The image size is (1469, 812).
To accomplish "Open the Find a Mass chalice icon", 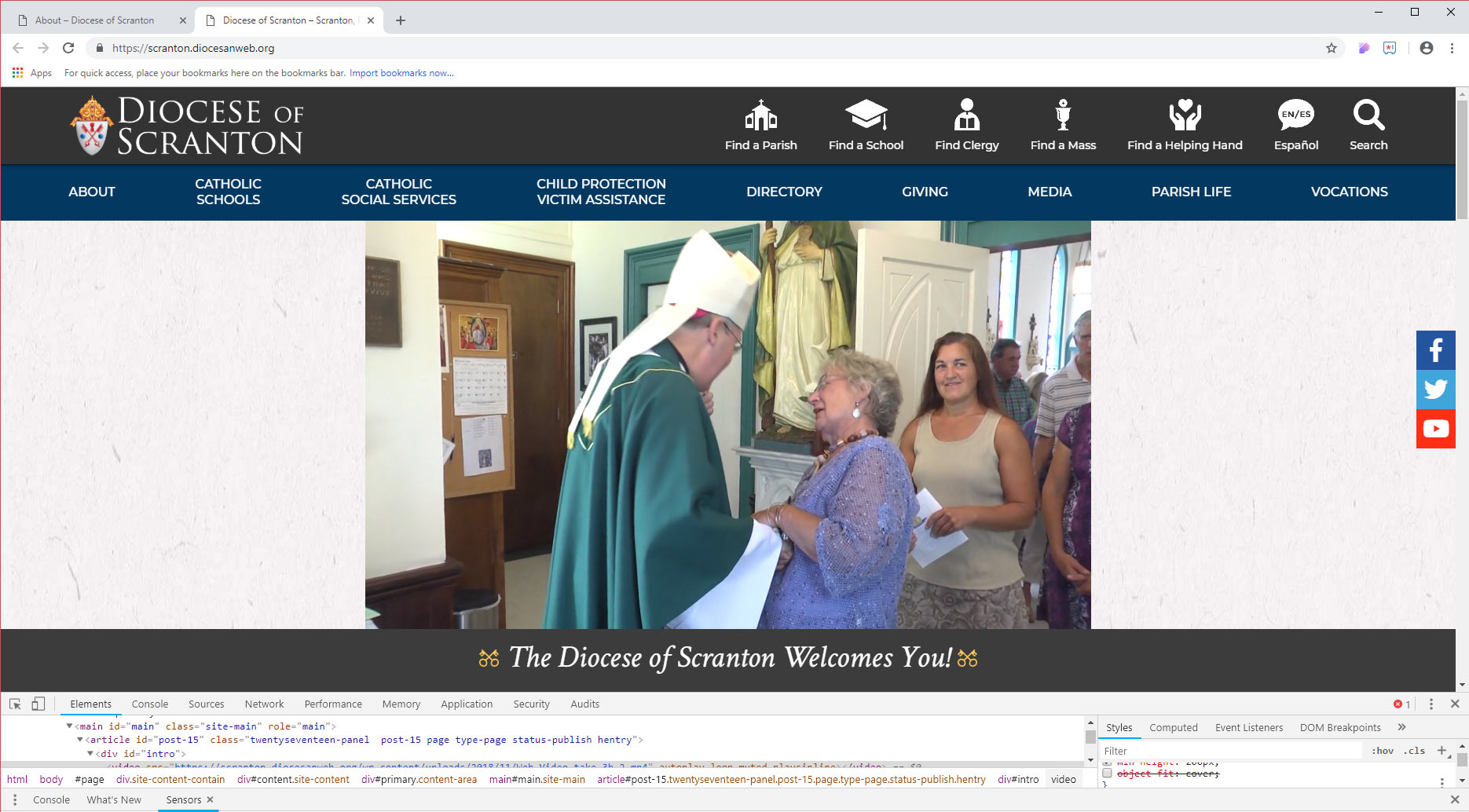I will click(1063, 115).
